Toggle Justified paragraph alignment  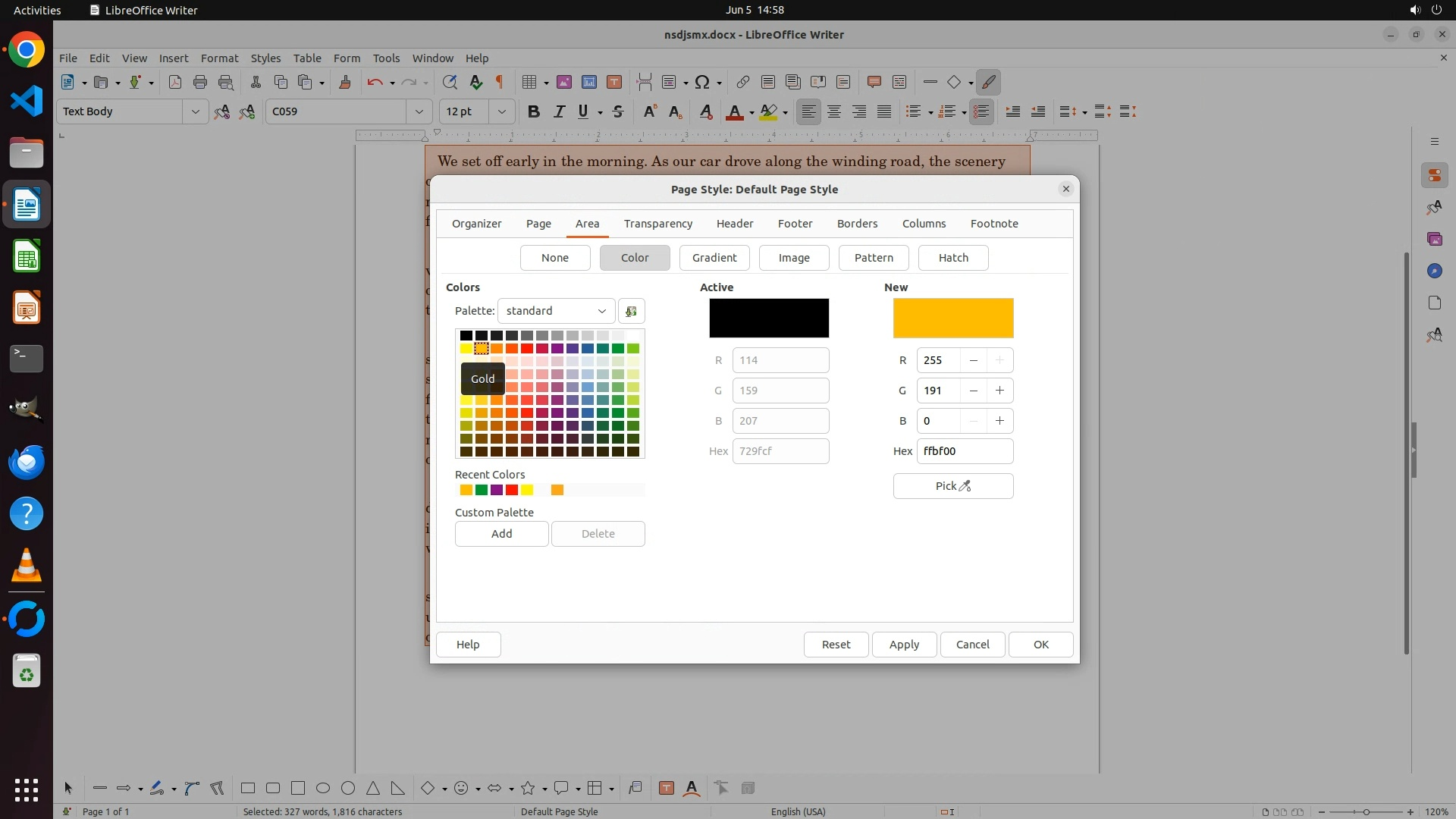(x=884, y=111)
